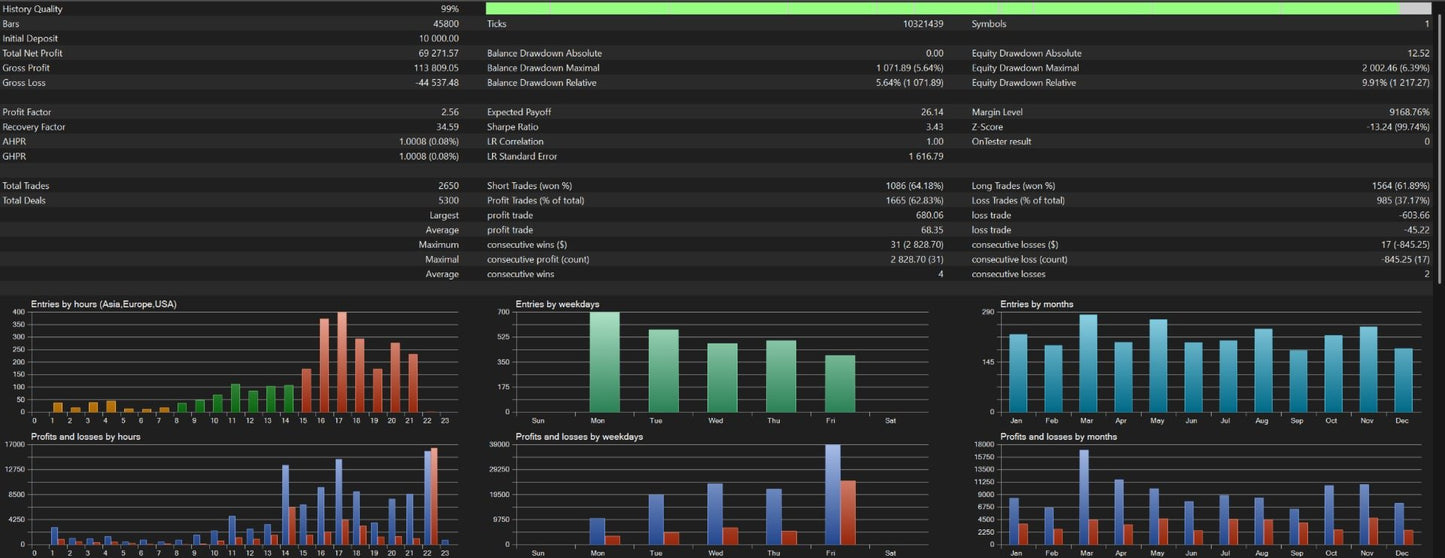Click the March bar in Entries by months
Viewport: 1445px width, 558px height.
tap(1088, 363)
